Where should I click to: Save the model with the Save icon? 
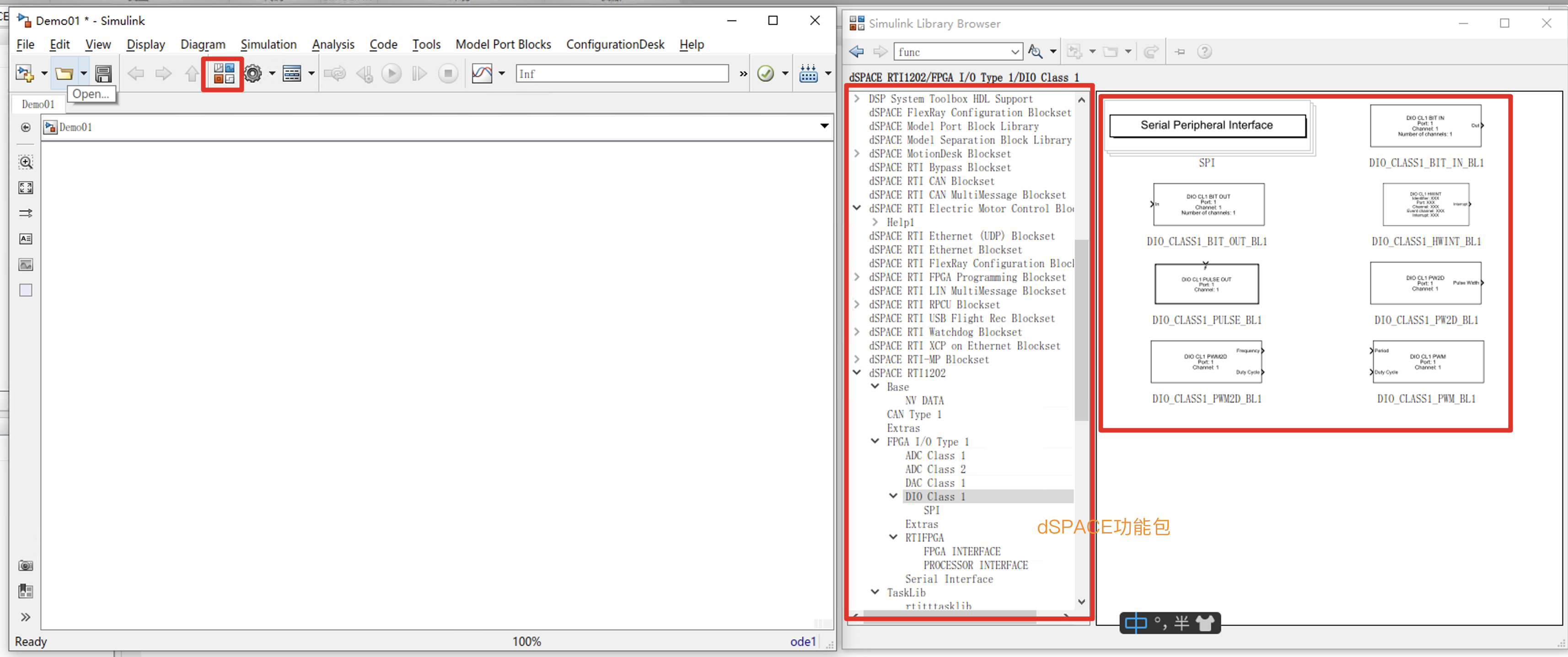(103, 74)
